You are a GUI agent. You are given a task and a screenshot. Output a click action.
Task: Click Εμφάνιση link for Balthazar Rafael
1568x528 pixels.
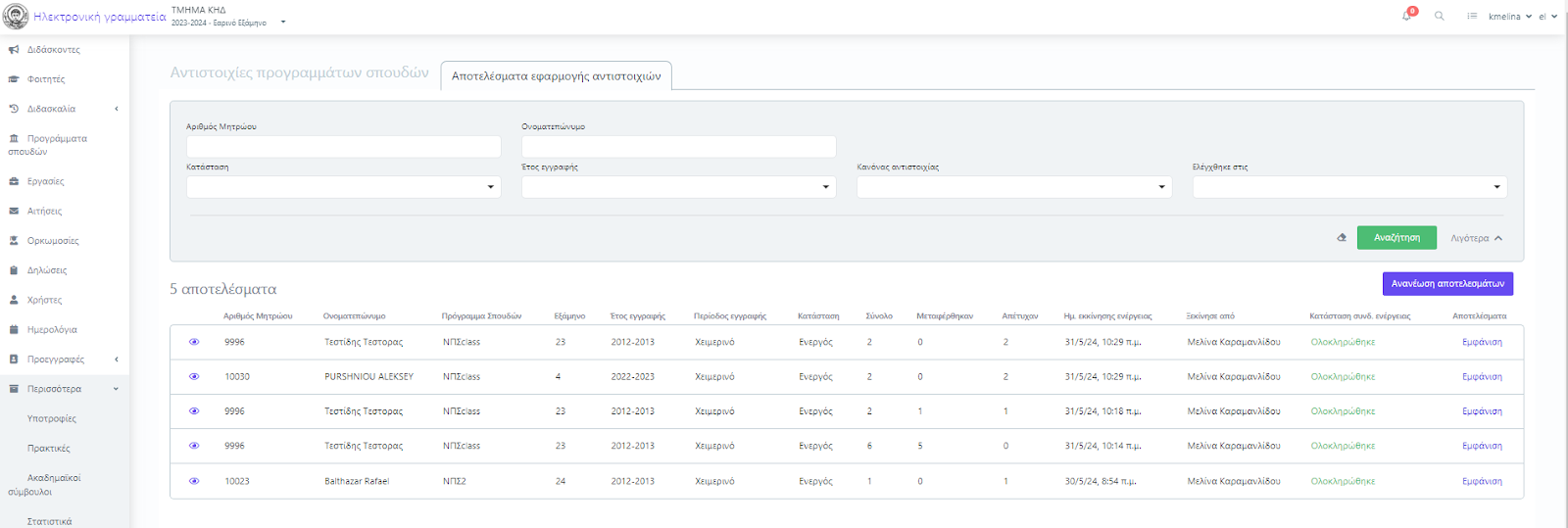[x=1482, y=481]
